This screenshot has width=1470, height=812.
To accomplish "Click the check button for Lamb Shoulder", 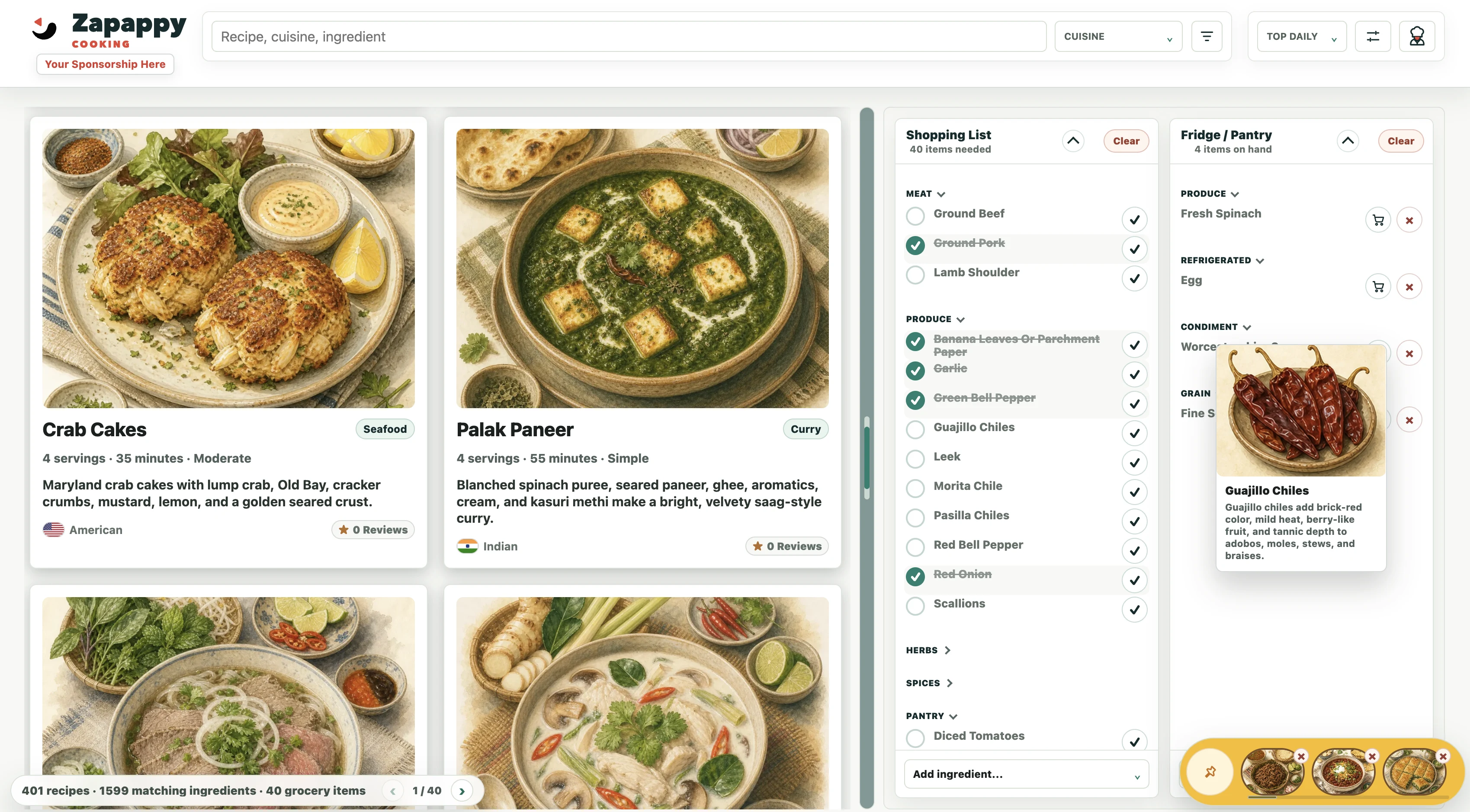I will (x=1134, y=278).
